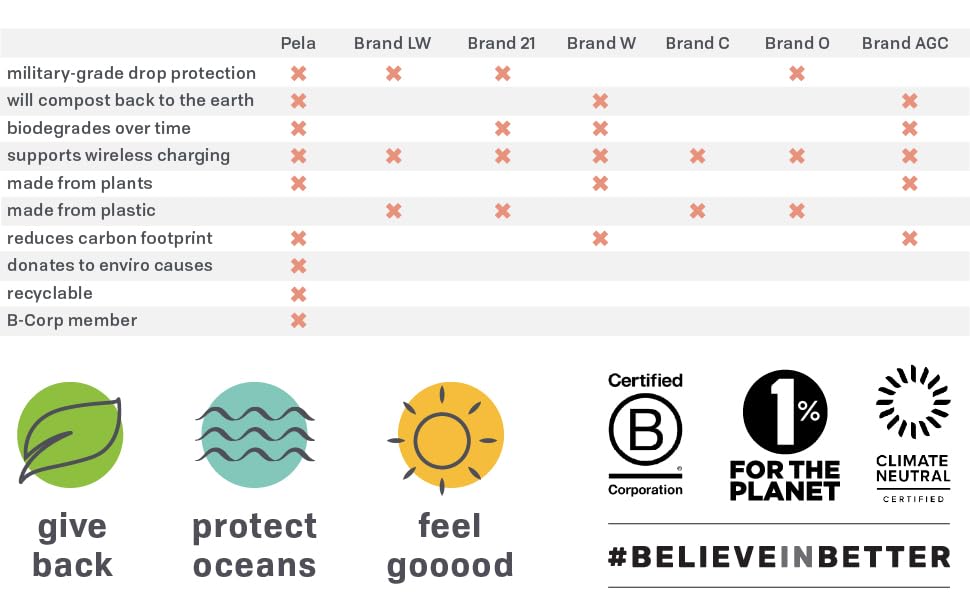
Task: Click the "protect oceans" text
Action: [x=254, y=545]
